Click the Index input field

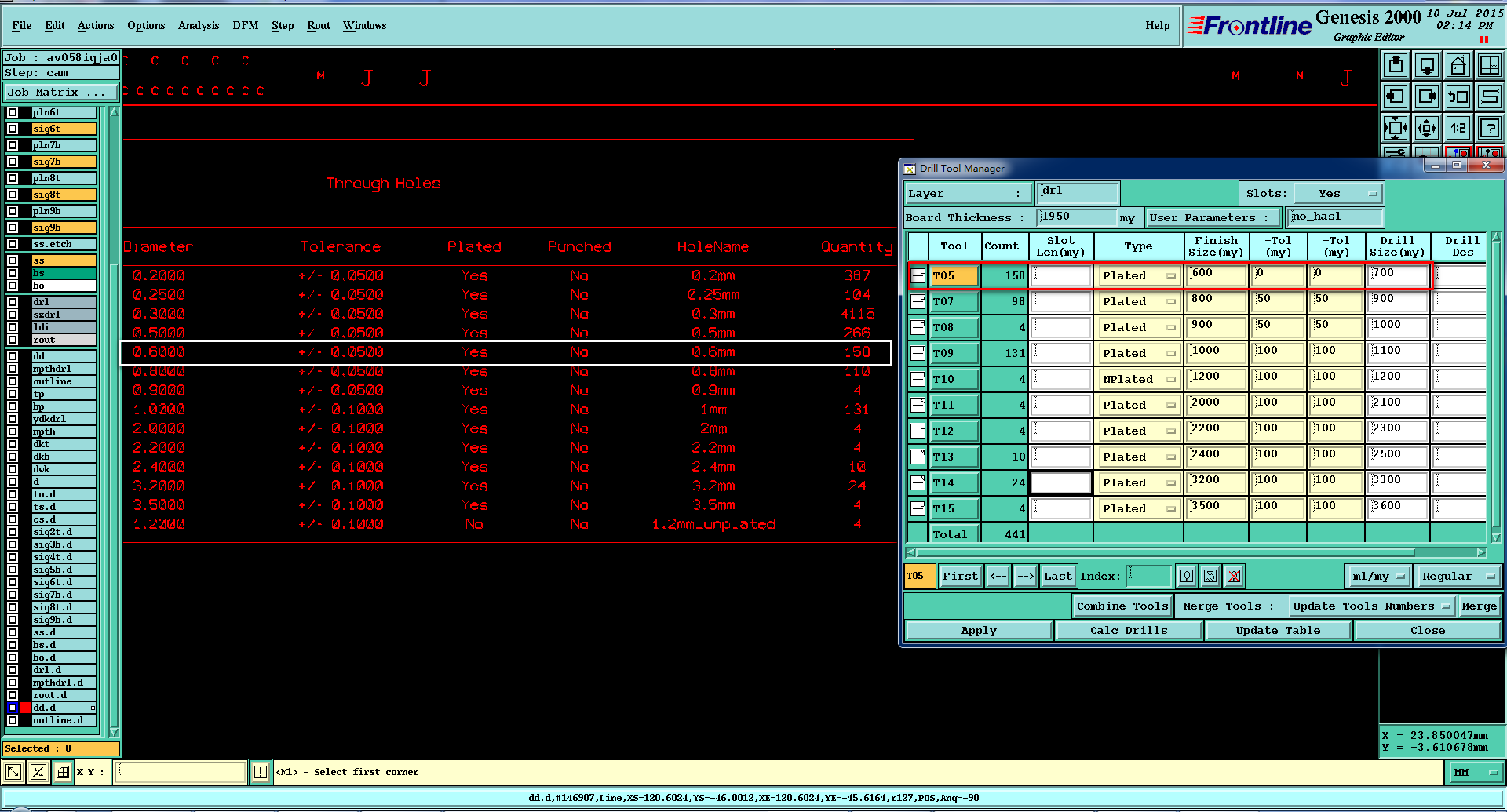(x=1150, y=576)
